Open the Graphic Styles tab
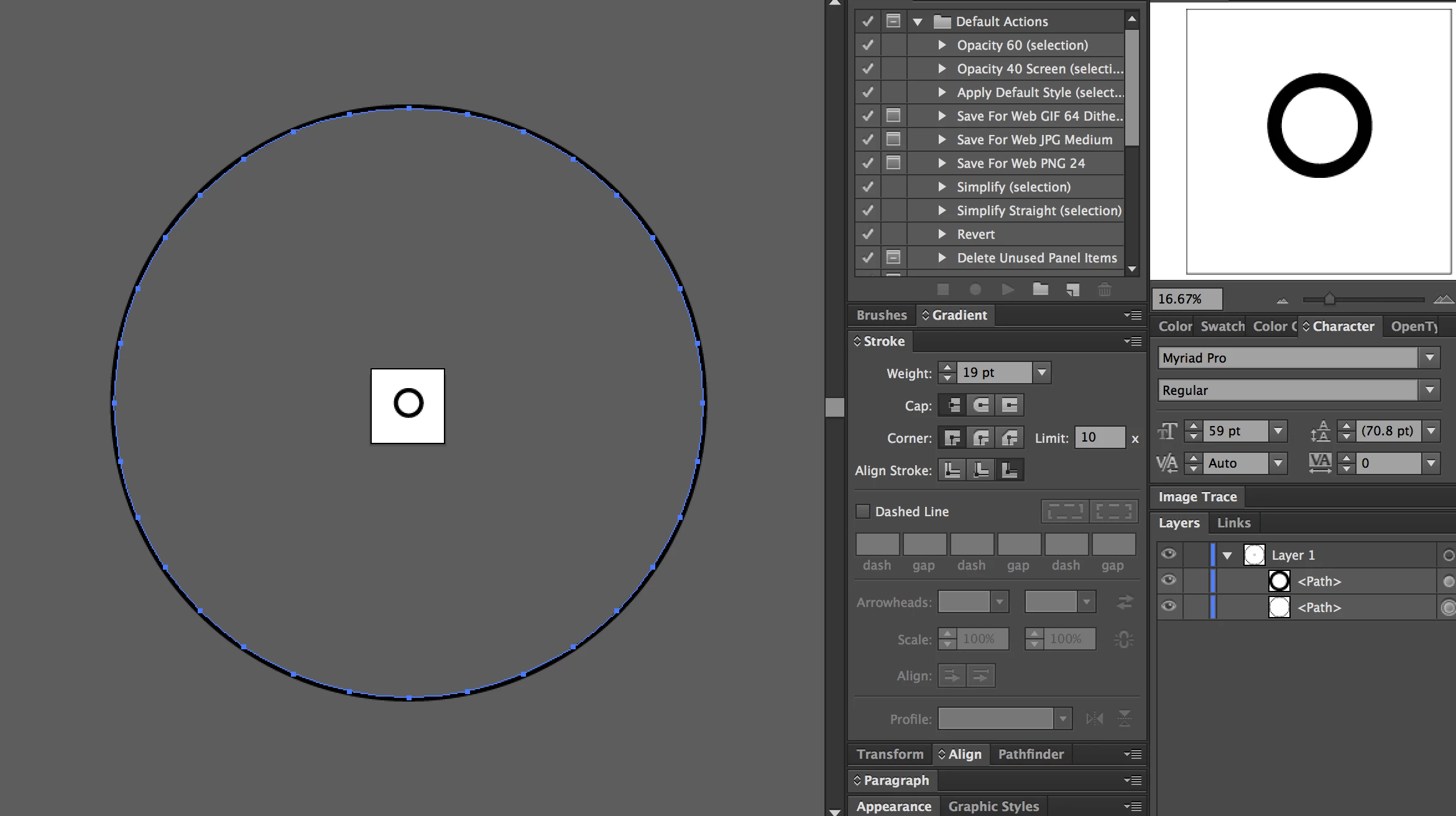The image size is (1456, 816). 993,806
